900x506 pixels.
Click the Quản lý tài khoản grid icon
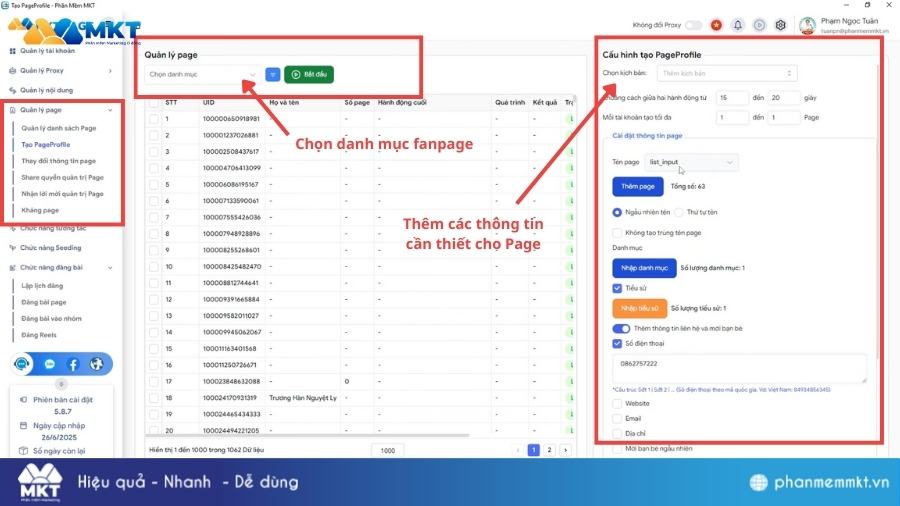click(x=13, y=51)
